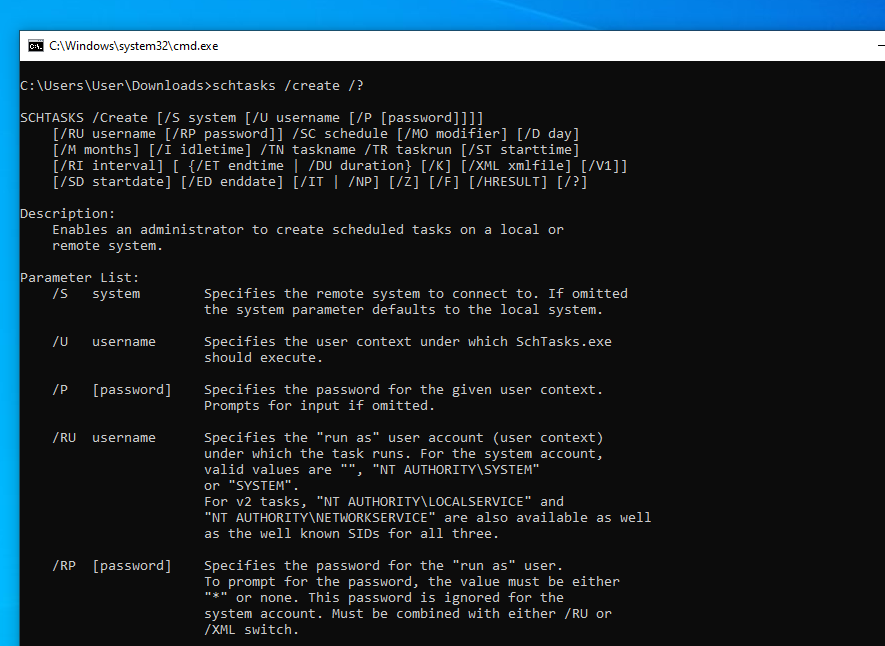Click the /RU username parameter entry

104,438
